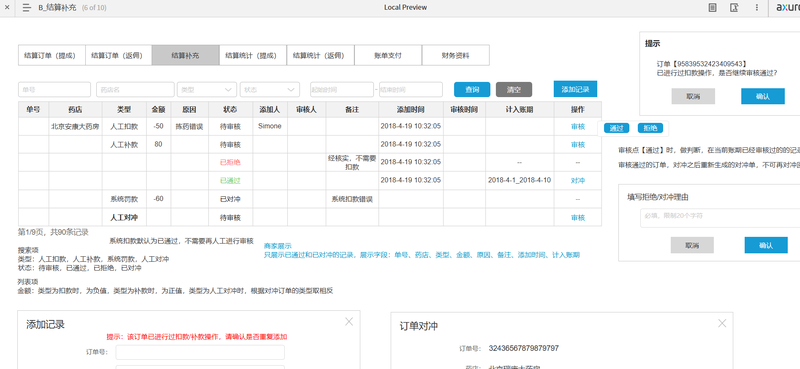This screenshot has height=369, width=800.
Task: Click 取消 in the 提示 dialog
Action: pyautogui.click(x=693, y=96)
